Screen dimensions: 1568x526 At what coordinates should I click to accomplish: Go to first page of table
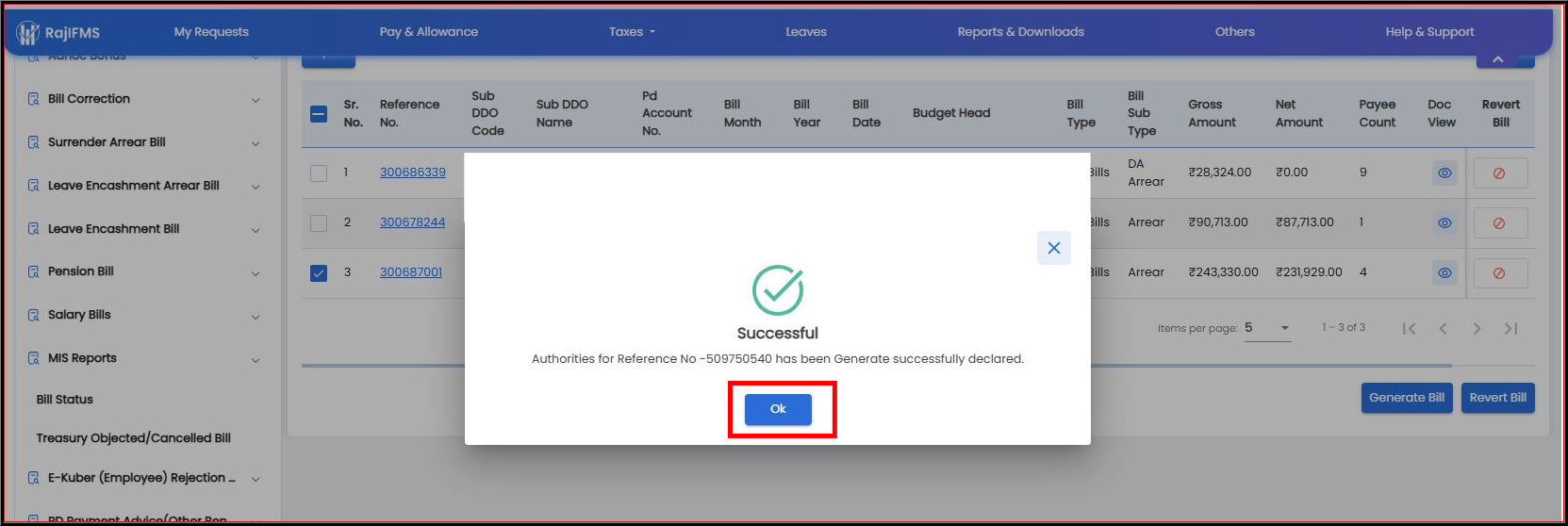click(1409, 329)
